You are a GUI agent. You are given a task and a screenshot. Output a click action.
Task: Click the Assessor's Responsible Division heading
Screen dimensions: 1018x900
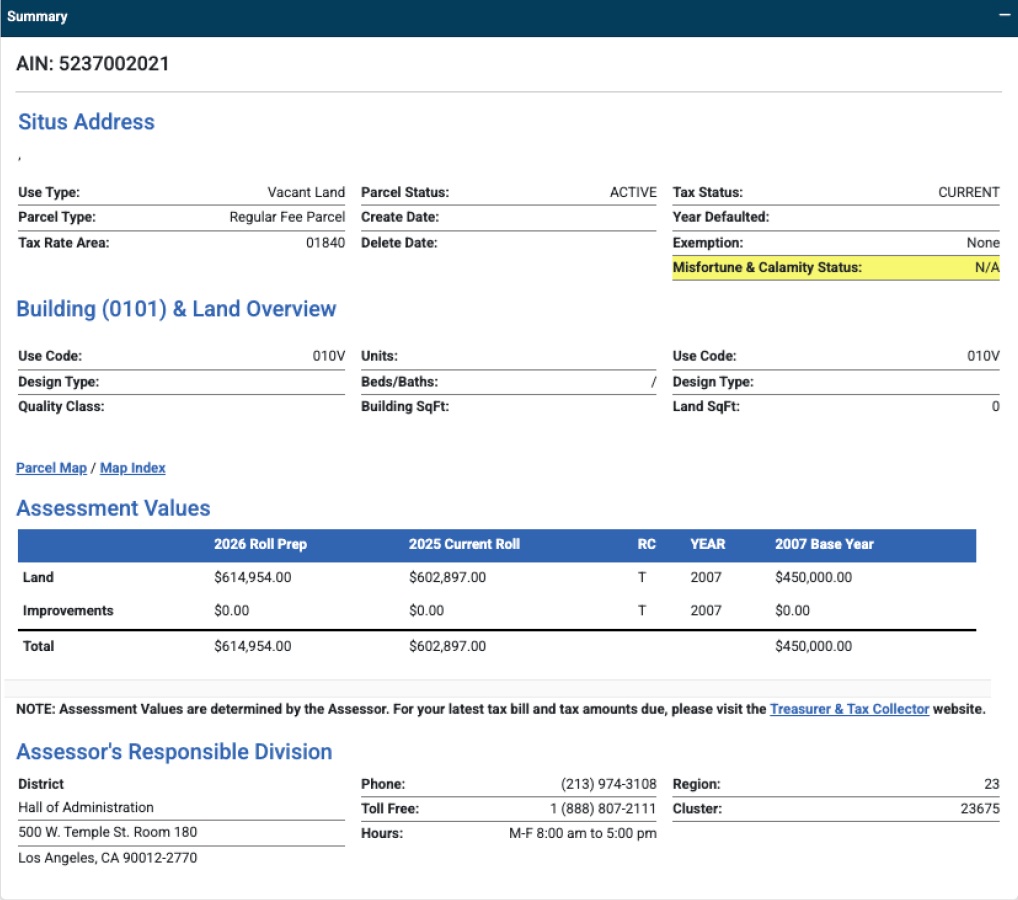174,752
